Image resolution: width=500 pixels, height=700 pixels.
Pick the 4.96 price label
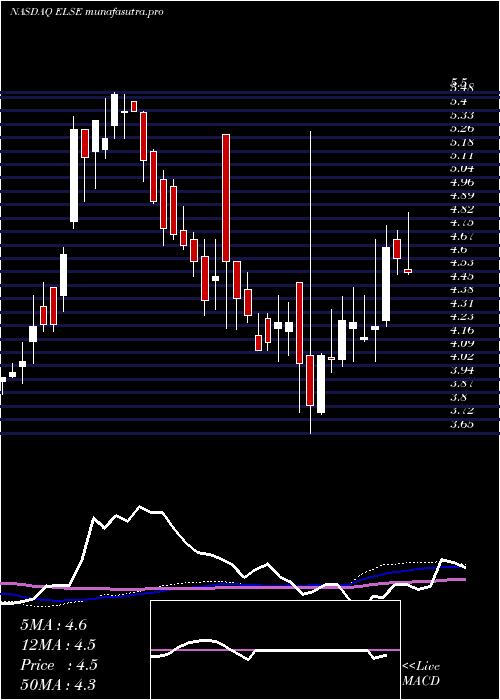click(x=462, y=182)
